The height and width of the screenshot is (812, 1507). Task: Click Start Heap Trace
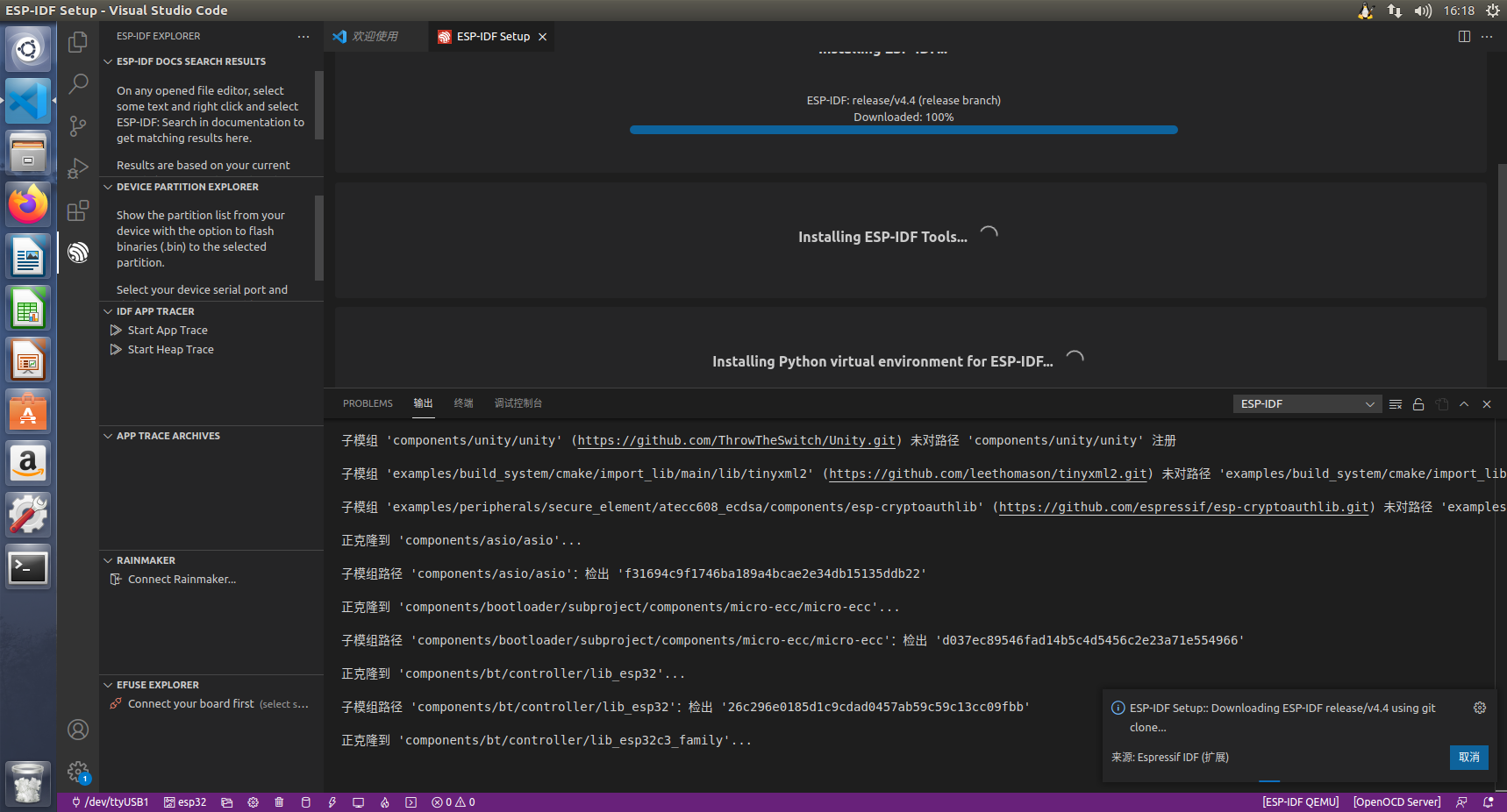(x=171, y=349)
